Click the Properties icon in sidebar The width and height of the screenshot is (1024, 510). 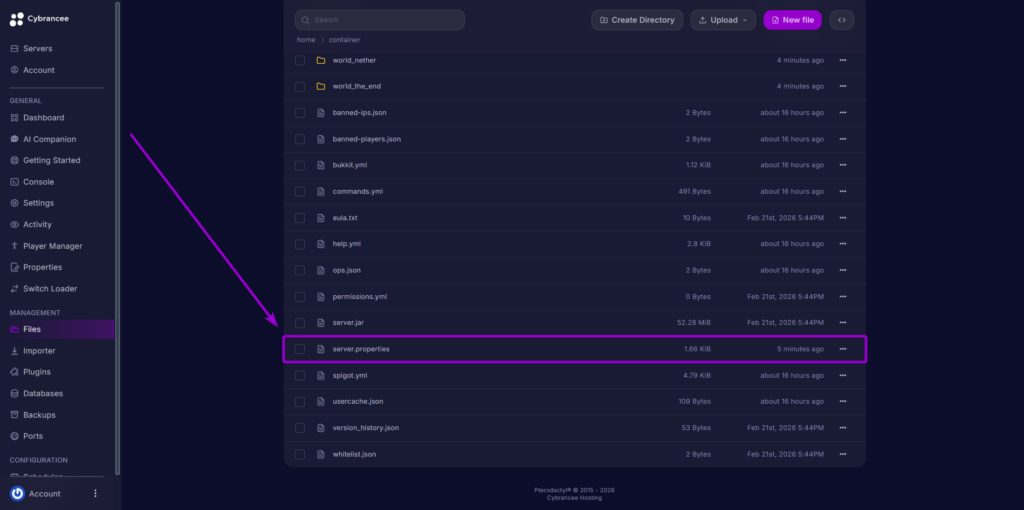click(x=14, y=267)
